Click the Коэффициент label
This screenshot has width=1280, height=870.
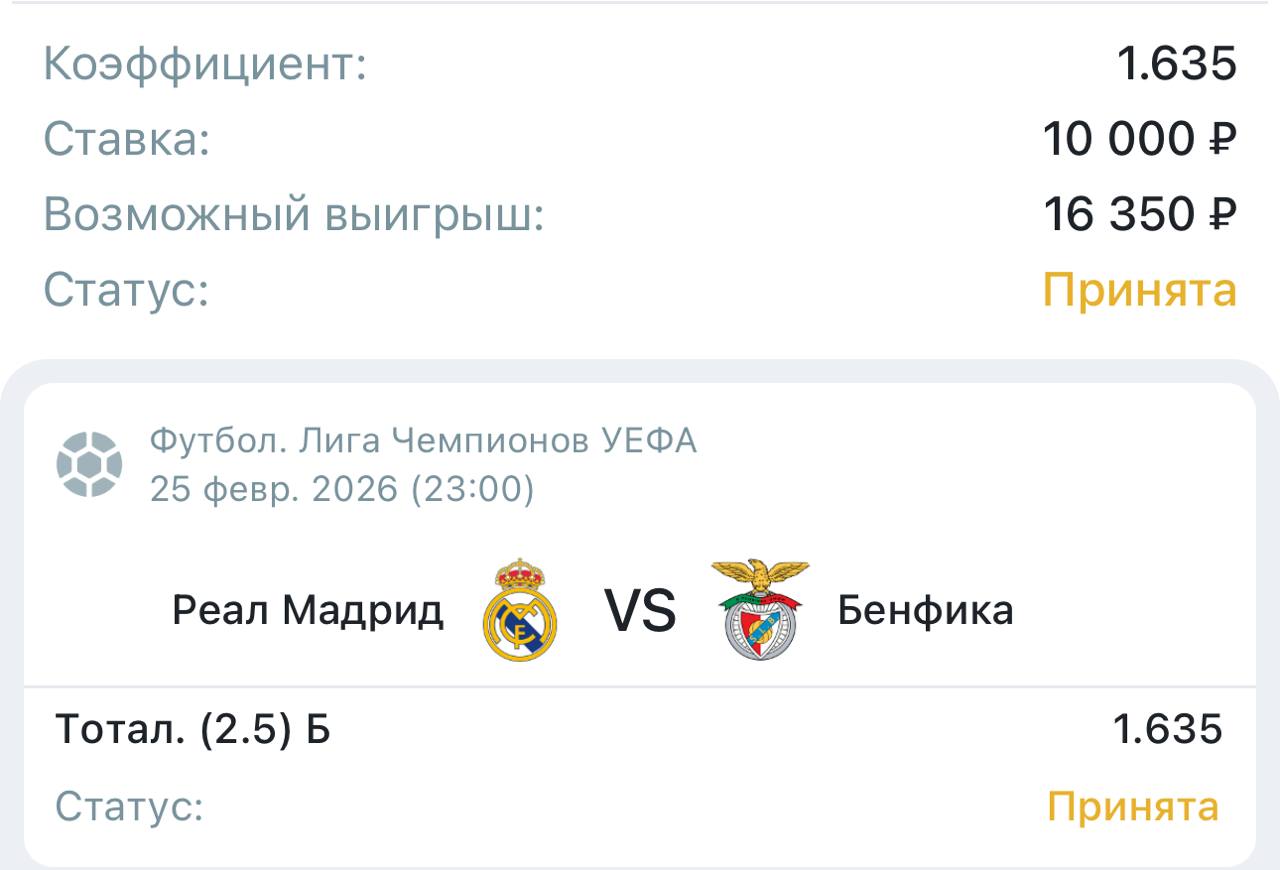(205, 65)
